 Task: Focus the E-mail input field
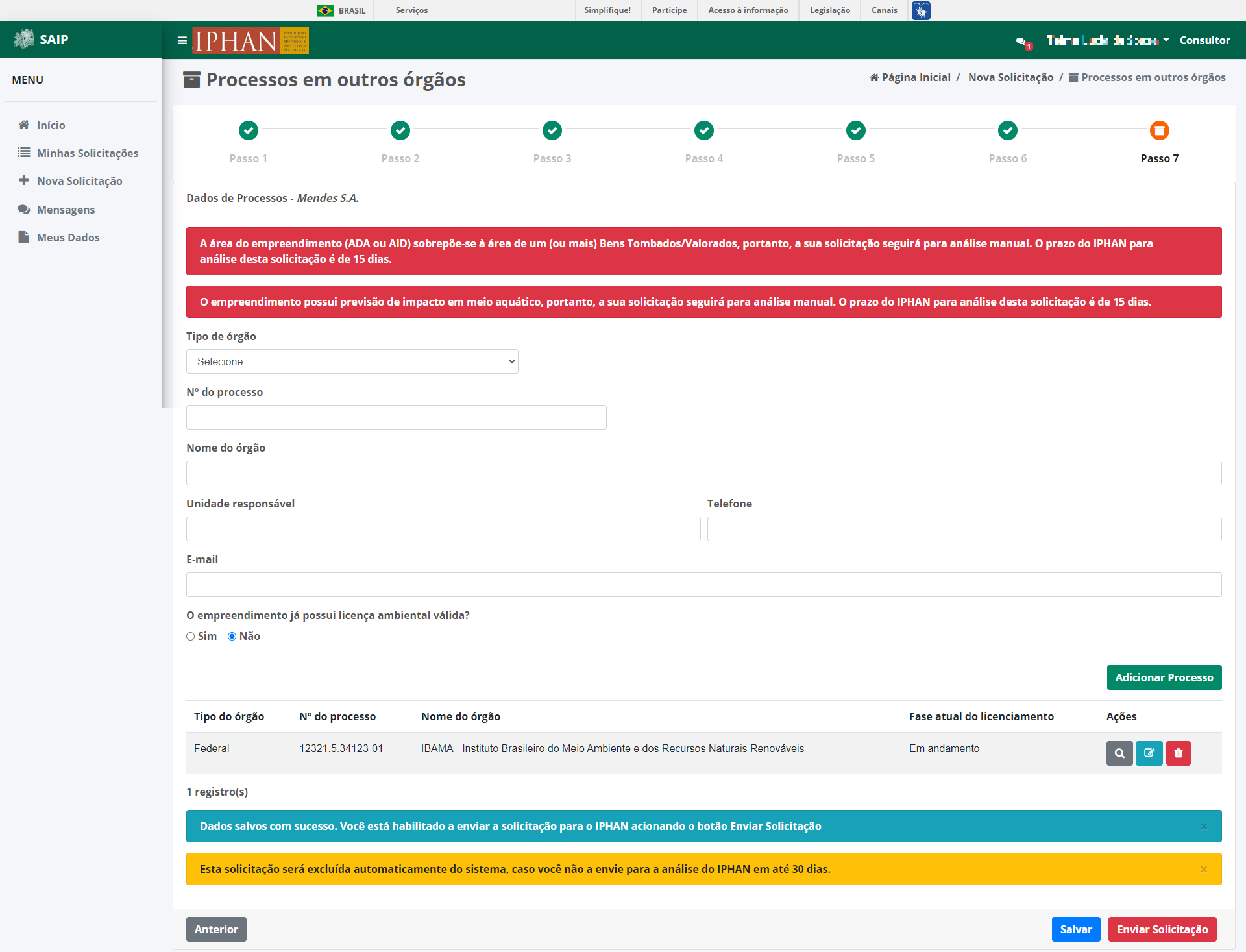point(704,585)
